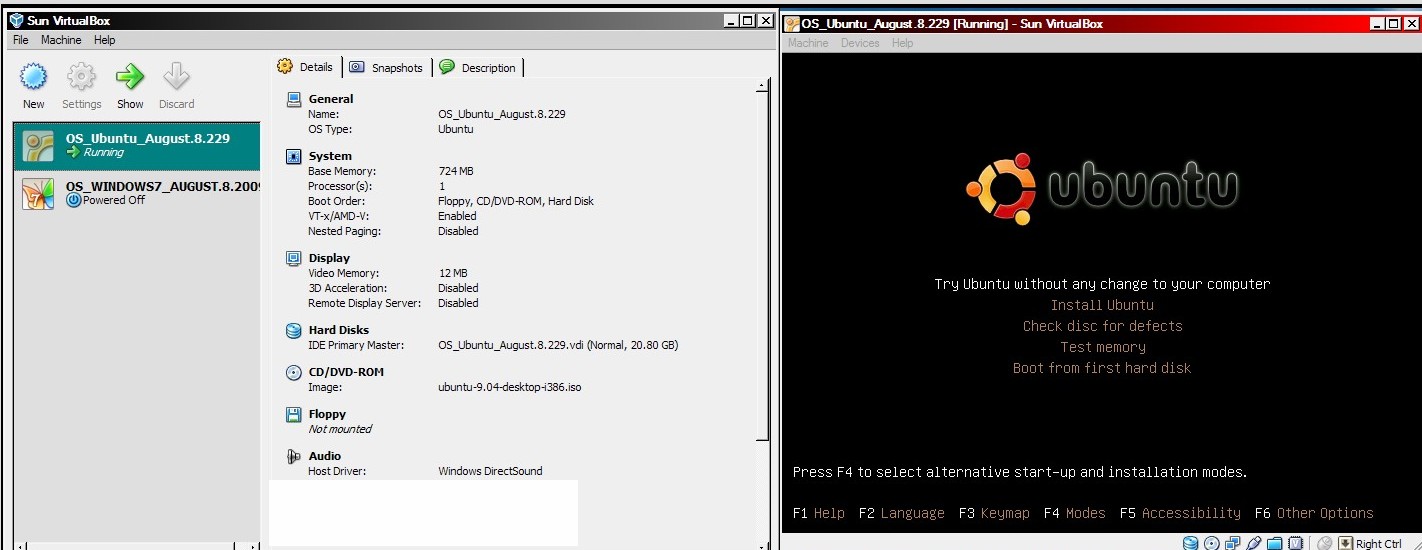The image size is (1422, 550).
Task: Click the Hard Disks section disk icon
Action: click(x=294, y=330)
